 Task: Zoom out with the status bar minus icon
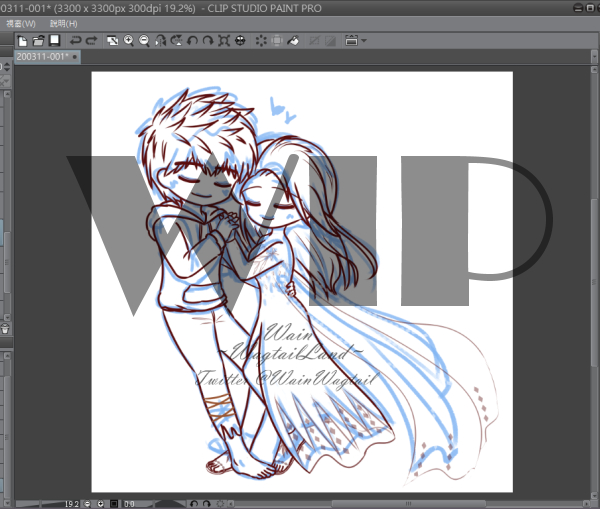coord(87,504)
